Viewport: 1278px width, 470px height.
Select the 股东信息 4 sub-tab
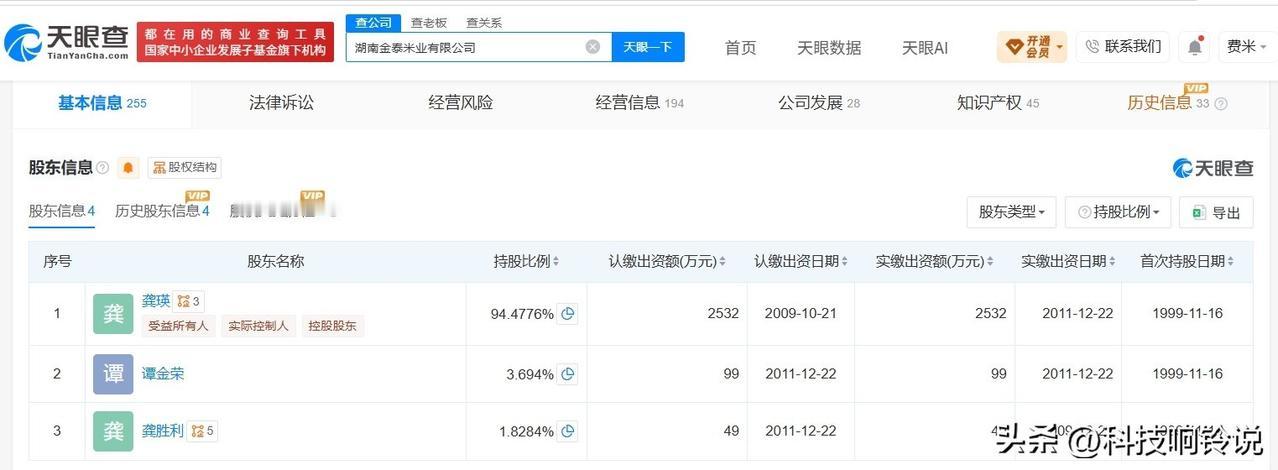click(62, 211)
